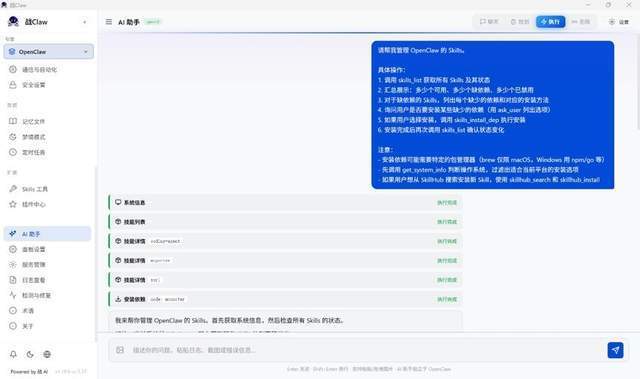Select the blue 执行 mode button in header
640x379 pixels.
[x=550, y=22]
